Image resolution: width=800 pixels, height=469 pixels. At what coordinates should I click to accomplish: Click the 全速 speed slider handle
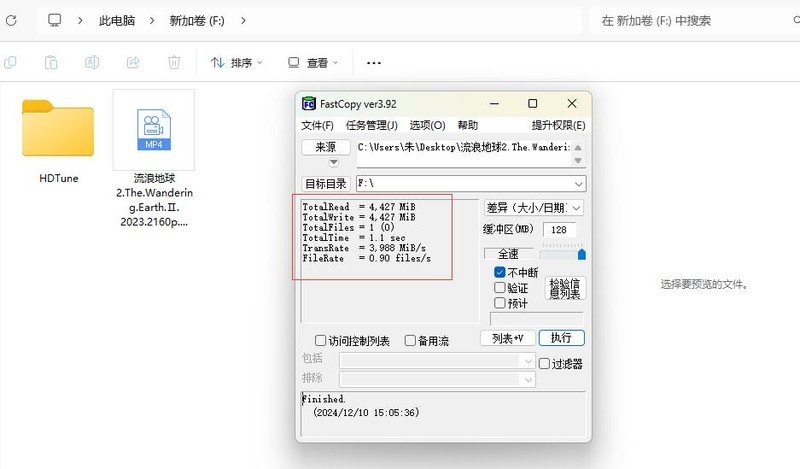(x=582, y=254)
